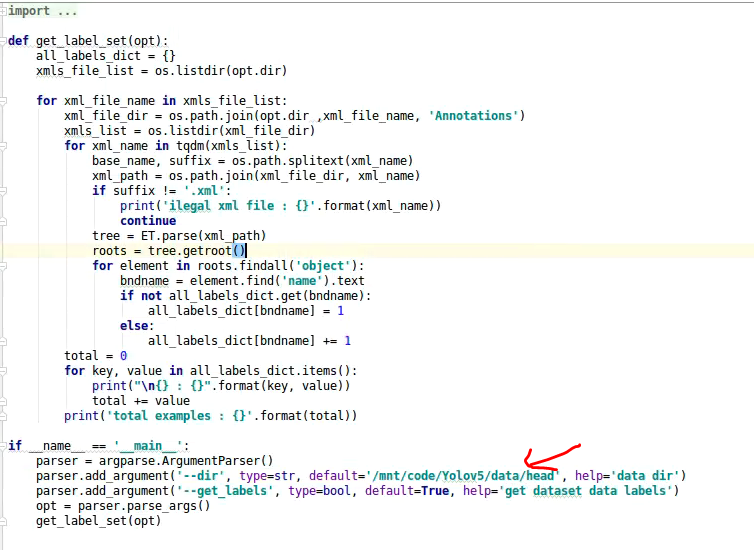Place cursor in 'all_labels_dict = {}' line
Screen dimensions: 754x550
pos(106,56)
